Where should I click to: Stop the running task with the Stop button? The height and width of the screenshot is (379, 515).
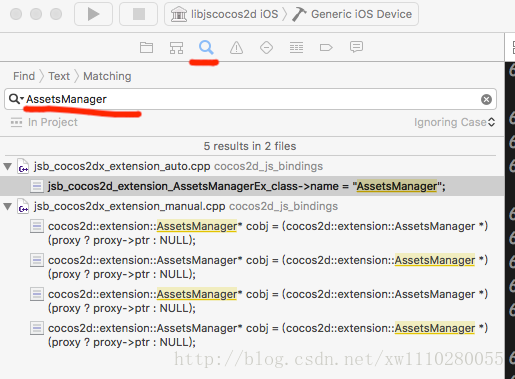pos(139,14)
